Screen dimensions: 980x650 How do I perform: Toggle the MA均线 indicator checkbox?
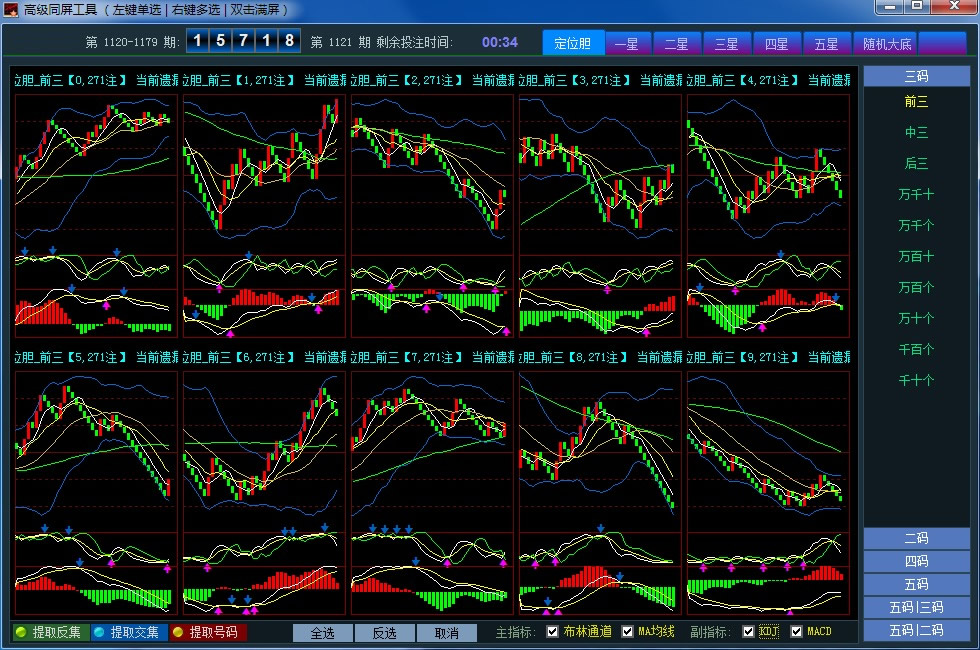(x=628, y=632)
